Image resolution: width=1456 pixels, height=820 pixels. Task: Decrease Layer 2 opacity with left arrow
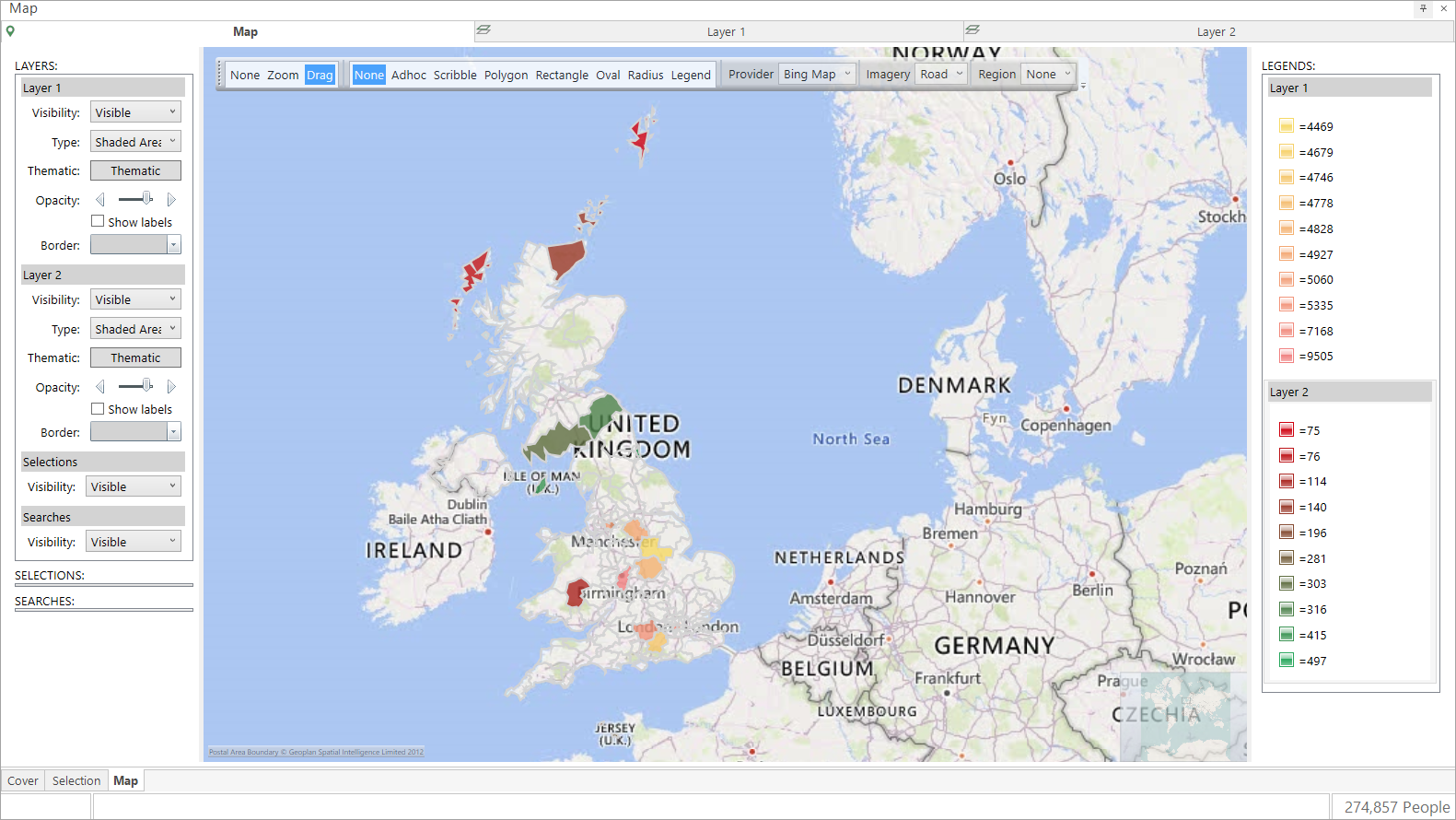(100, 387)
